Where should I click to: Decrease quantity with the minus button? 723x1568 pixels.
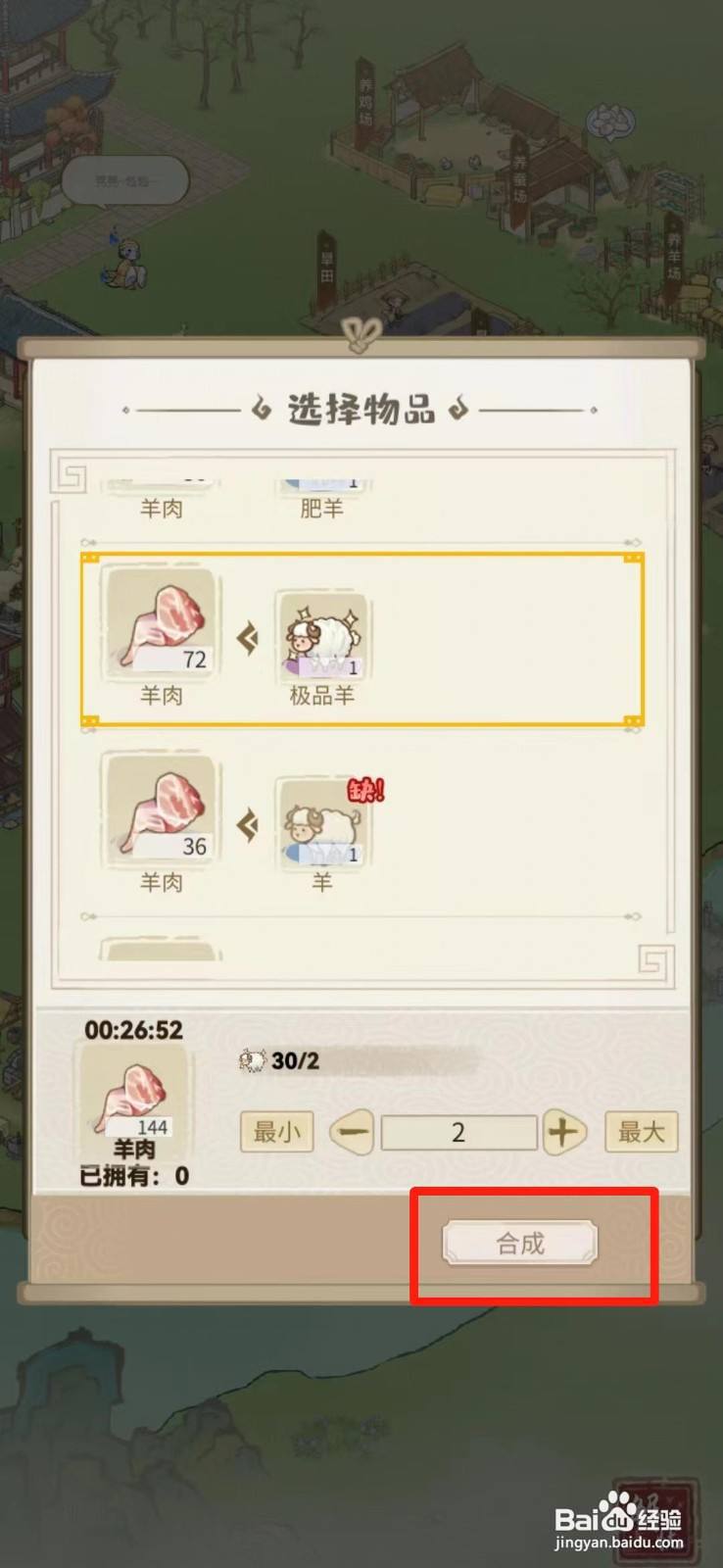click(x=353, y=1132)
